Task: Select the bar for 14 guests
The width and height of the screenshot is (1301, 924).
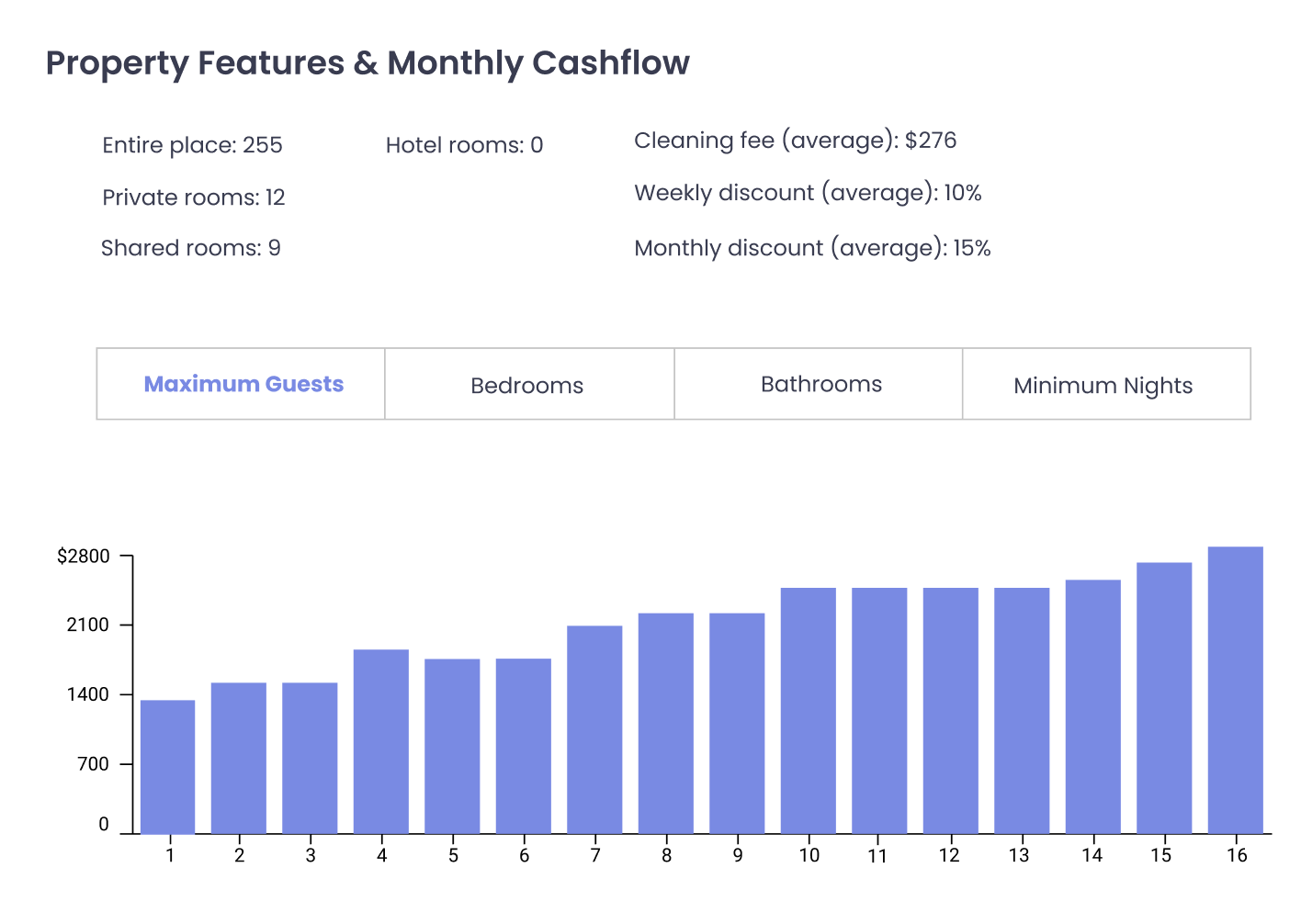Action: 1093,706
